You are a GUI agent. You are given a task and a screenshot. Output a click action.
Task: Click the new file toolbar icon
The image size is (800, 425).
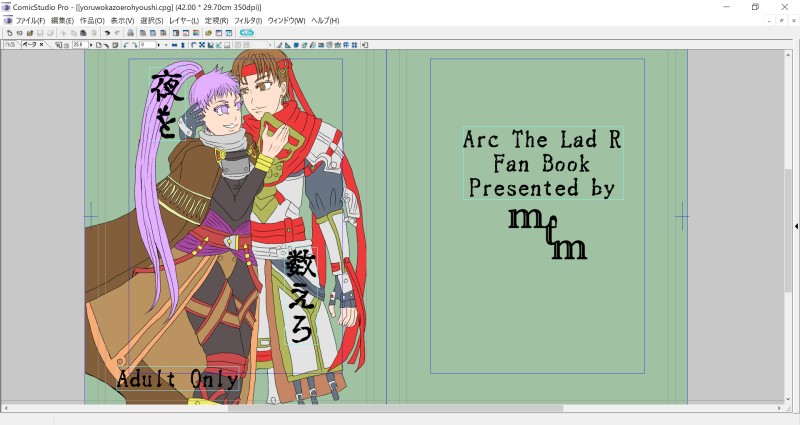point(9,33)
